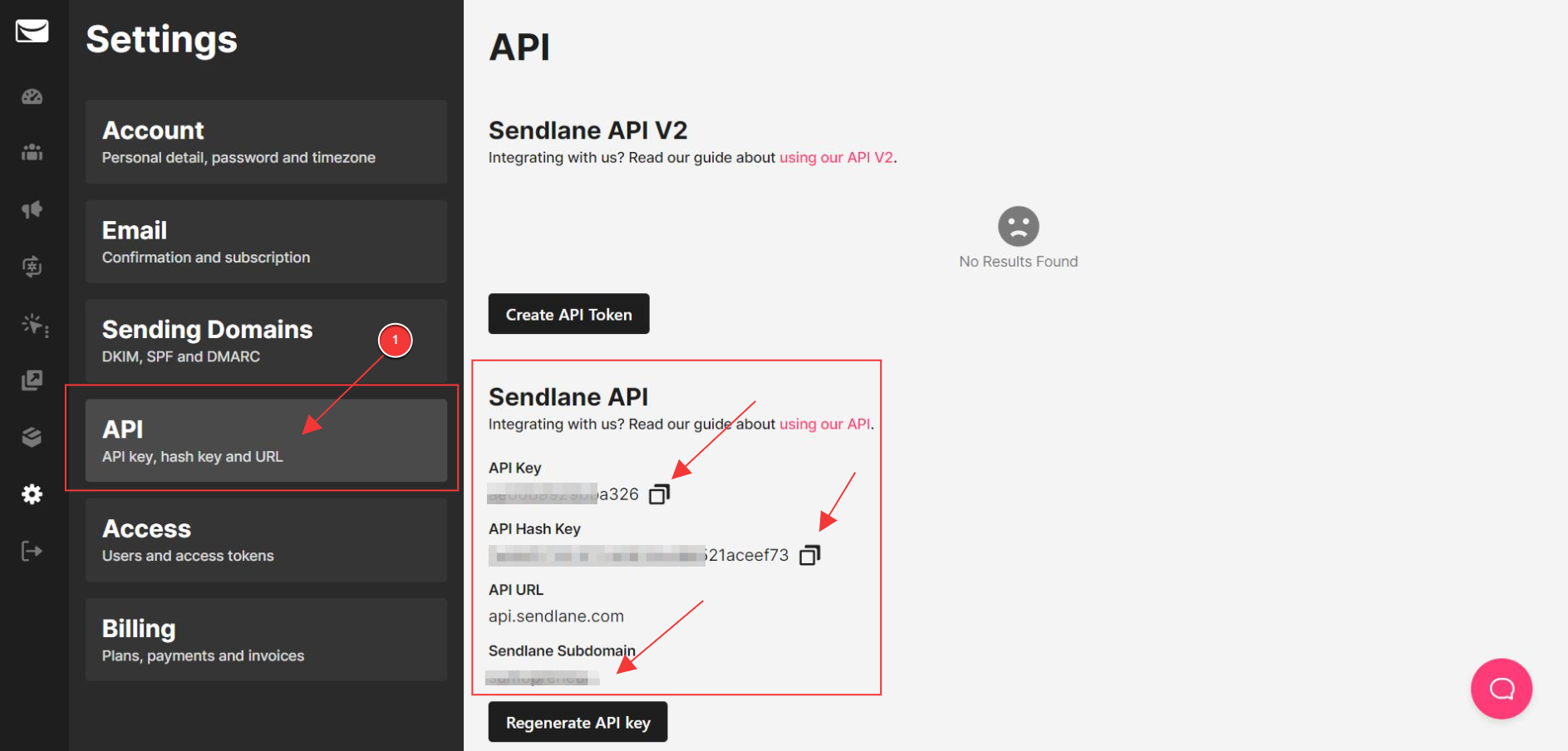Open the media library icon in sidebar
The image size is (1568, 751).
click(x=32, y=380)
